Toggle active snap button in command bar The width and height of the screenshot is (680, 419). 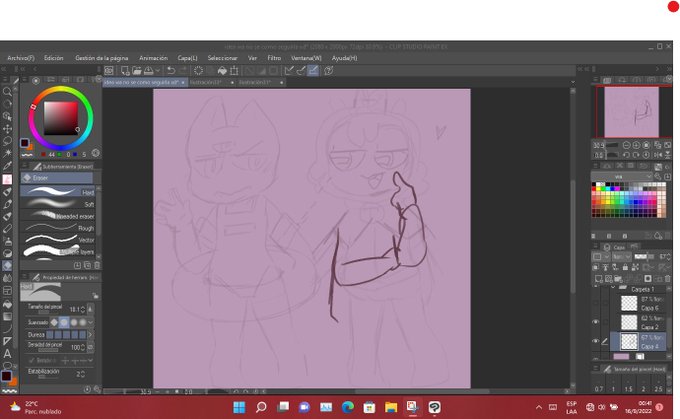click(313, 70)
